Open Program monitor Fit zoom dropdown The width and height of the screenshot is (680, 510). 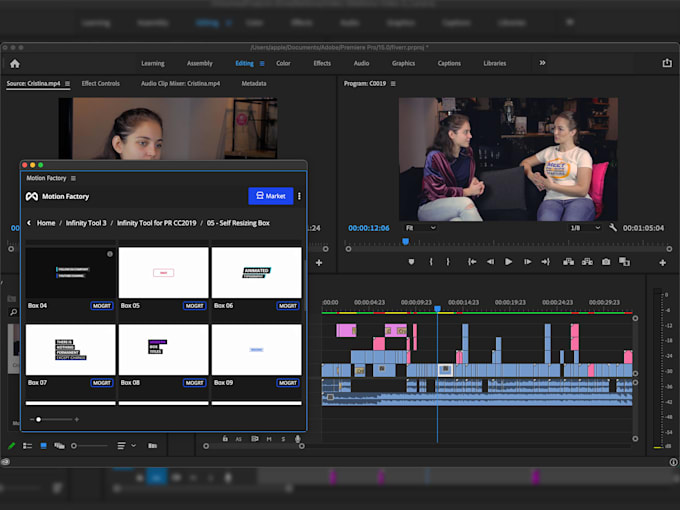coord(420,228)
